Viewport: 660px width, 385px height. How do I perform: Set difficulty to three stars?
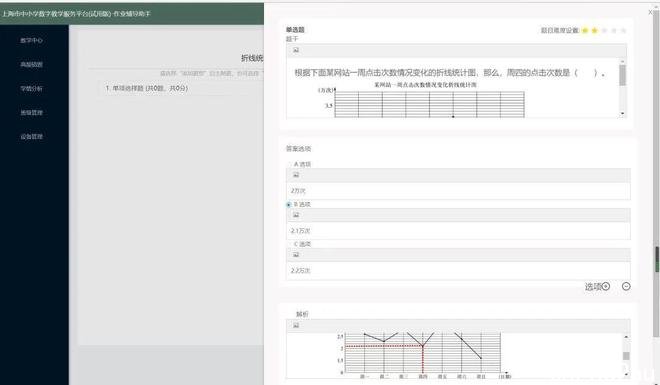click(x=604, y=30)
